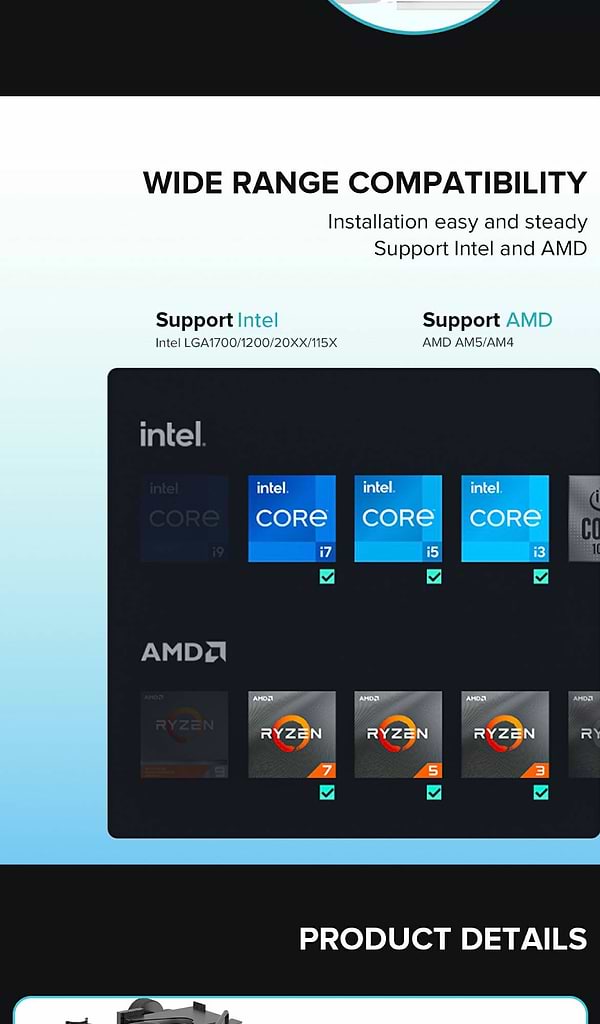Select the dimmed Intel Core i9 badge

(x=185, y=519)
